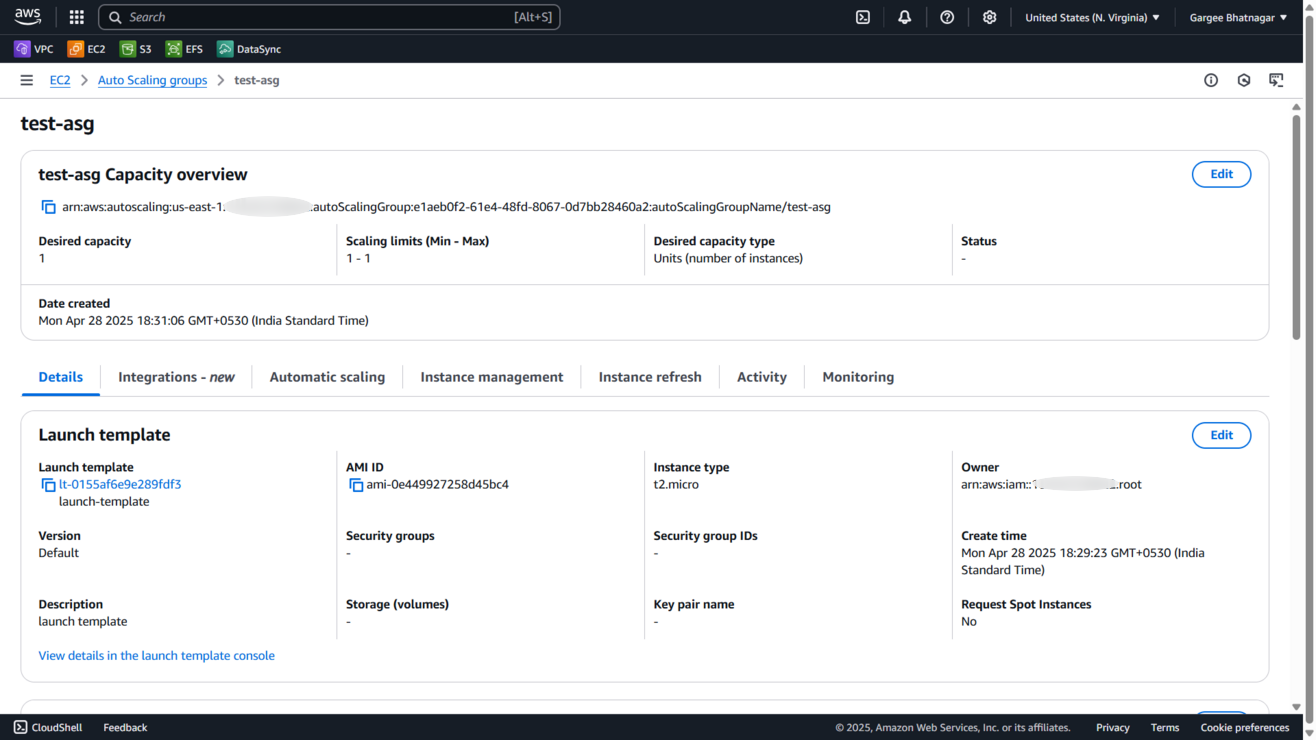Open the Privacy footer link
Viewport: 1316px width, 740px height.
tap(1112, 727)
